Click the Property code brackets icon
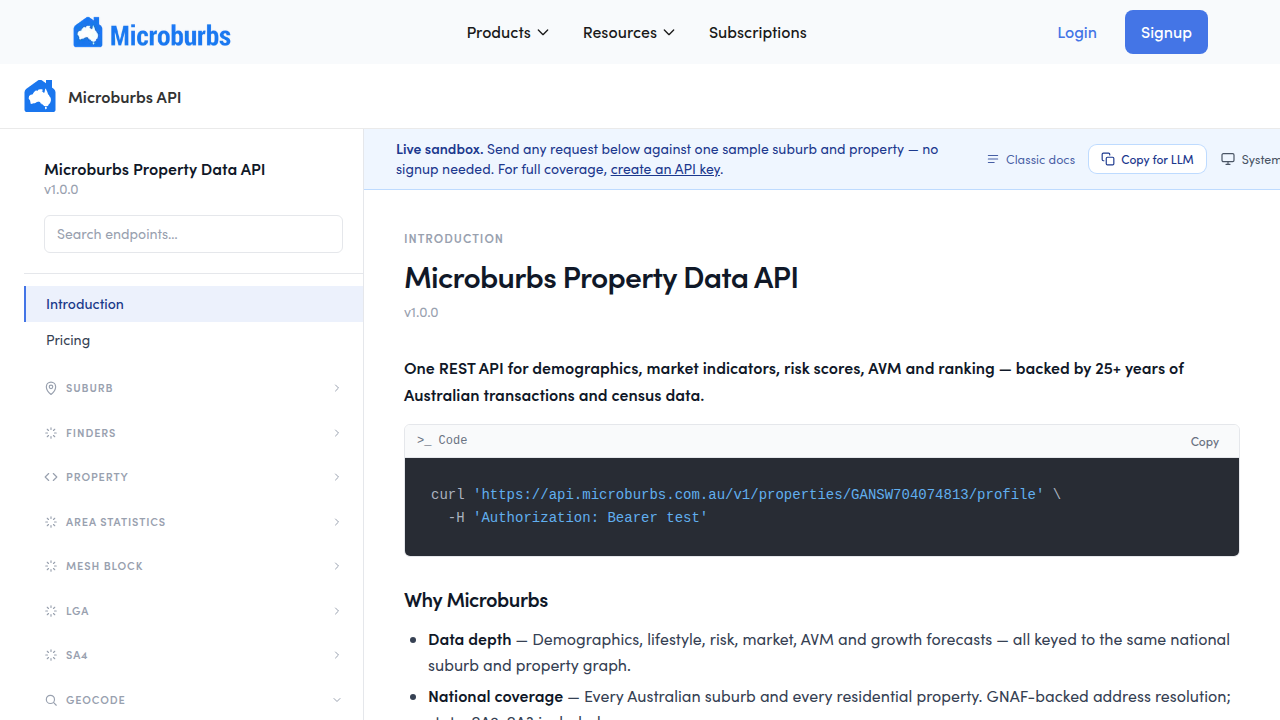1280x720 pixels. [51, 477]
